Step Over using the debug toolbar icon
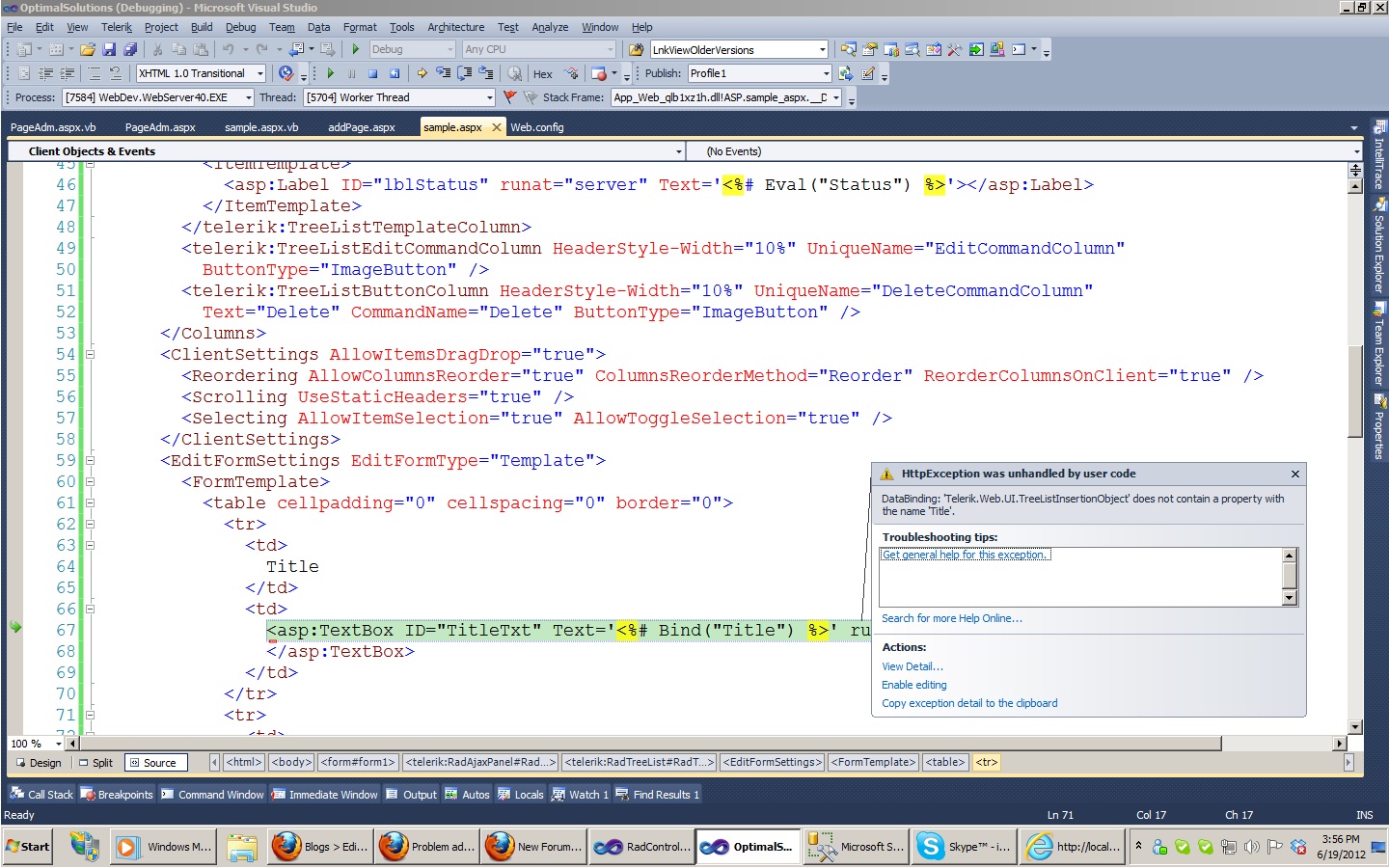 click(x=464, y=73)
